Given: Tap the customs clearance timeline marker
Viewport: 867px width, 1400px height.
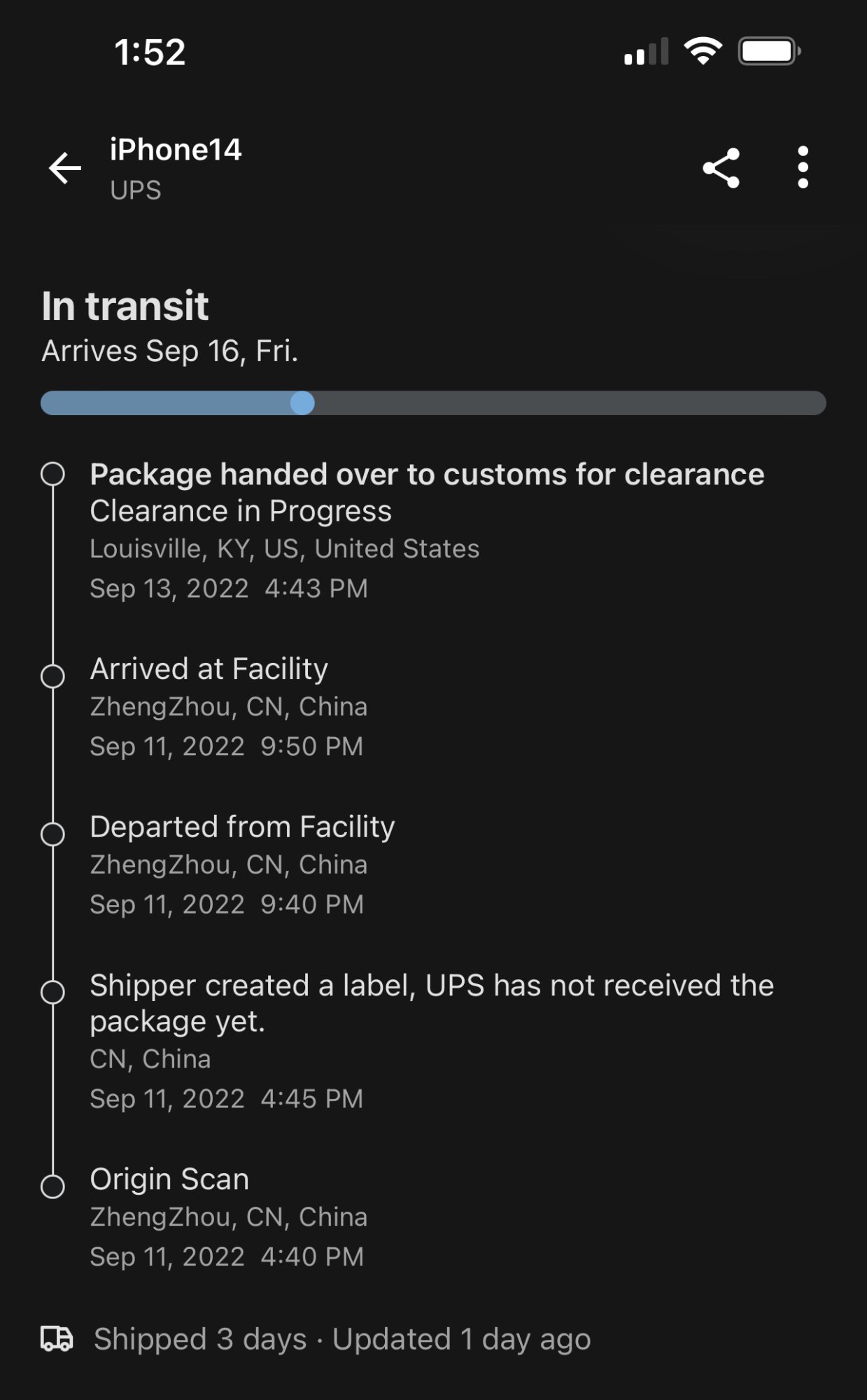Looking at the screenshot, I should click(x=52, y=474).
